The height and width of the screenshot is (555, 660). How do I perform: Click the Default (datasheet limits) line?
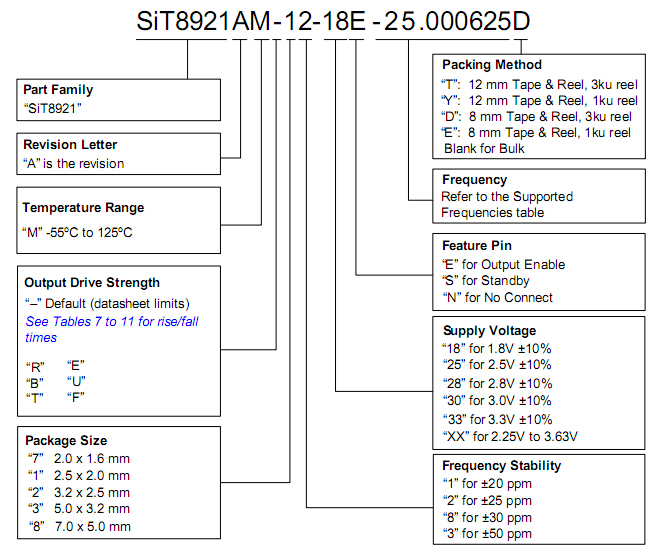point(107,303)
